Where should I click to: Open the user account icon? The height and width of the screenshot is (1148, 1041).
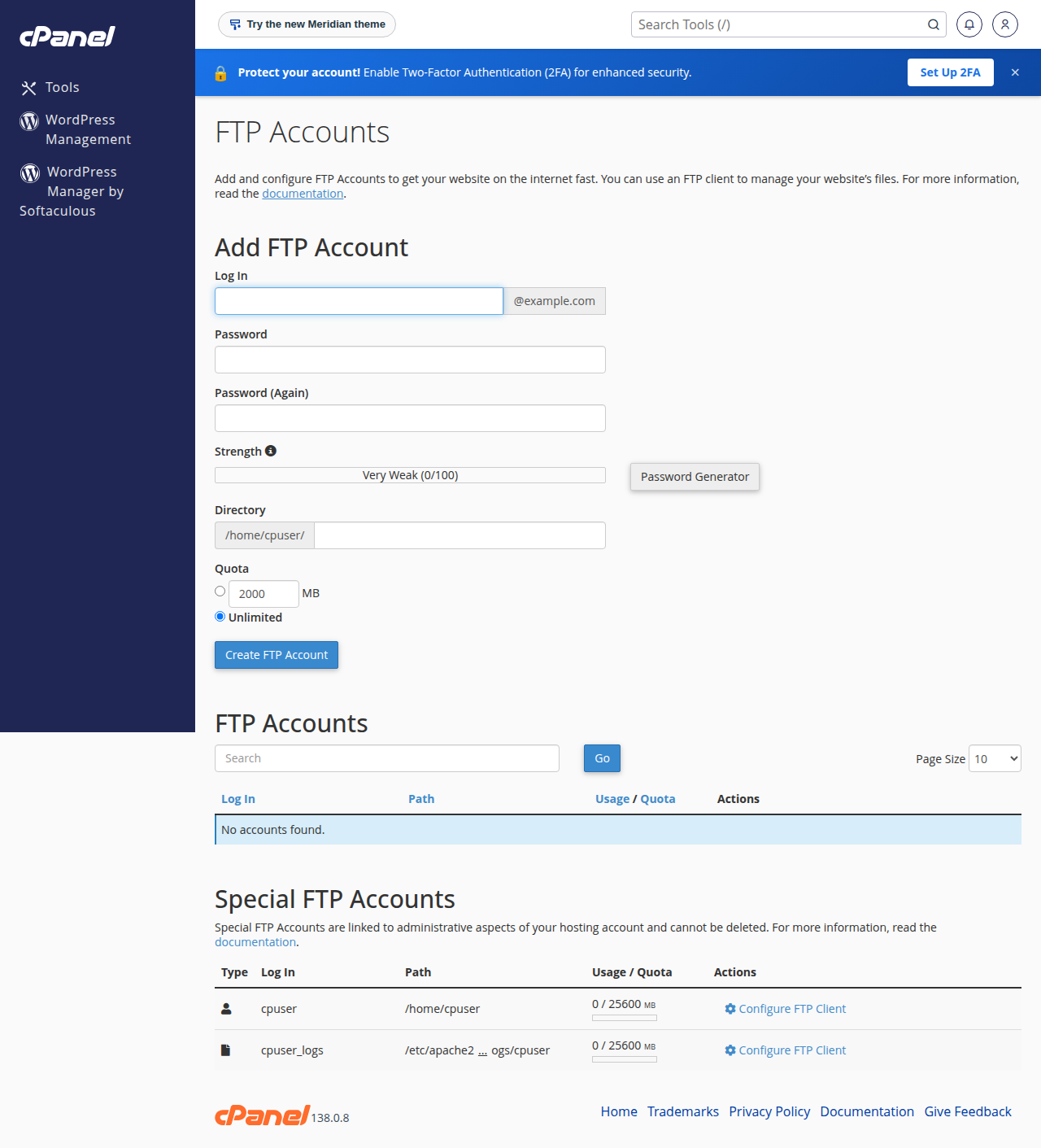(1005, 24)
